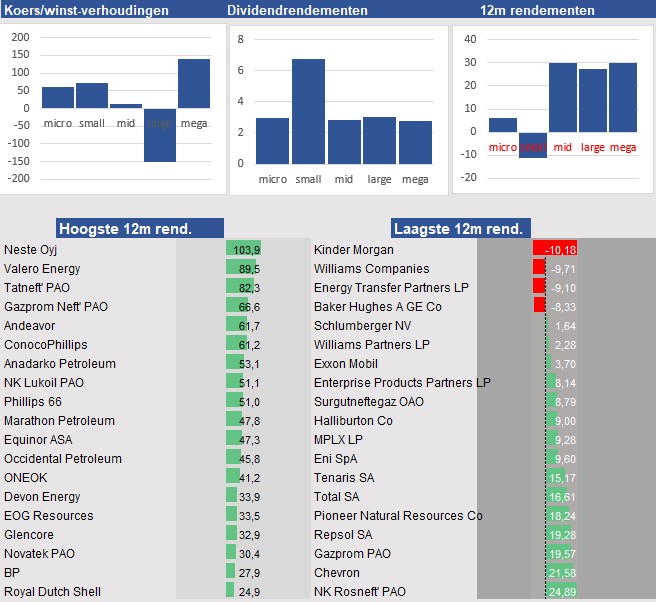Select the EOG Resources row label
Screen dimensions: 656x602
(x=49, y=515)
